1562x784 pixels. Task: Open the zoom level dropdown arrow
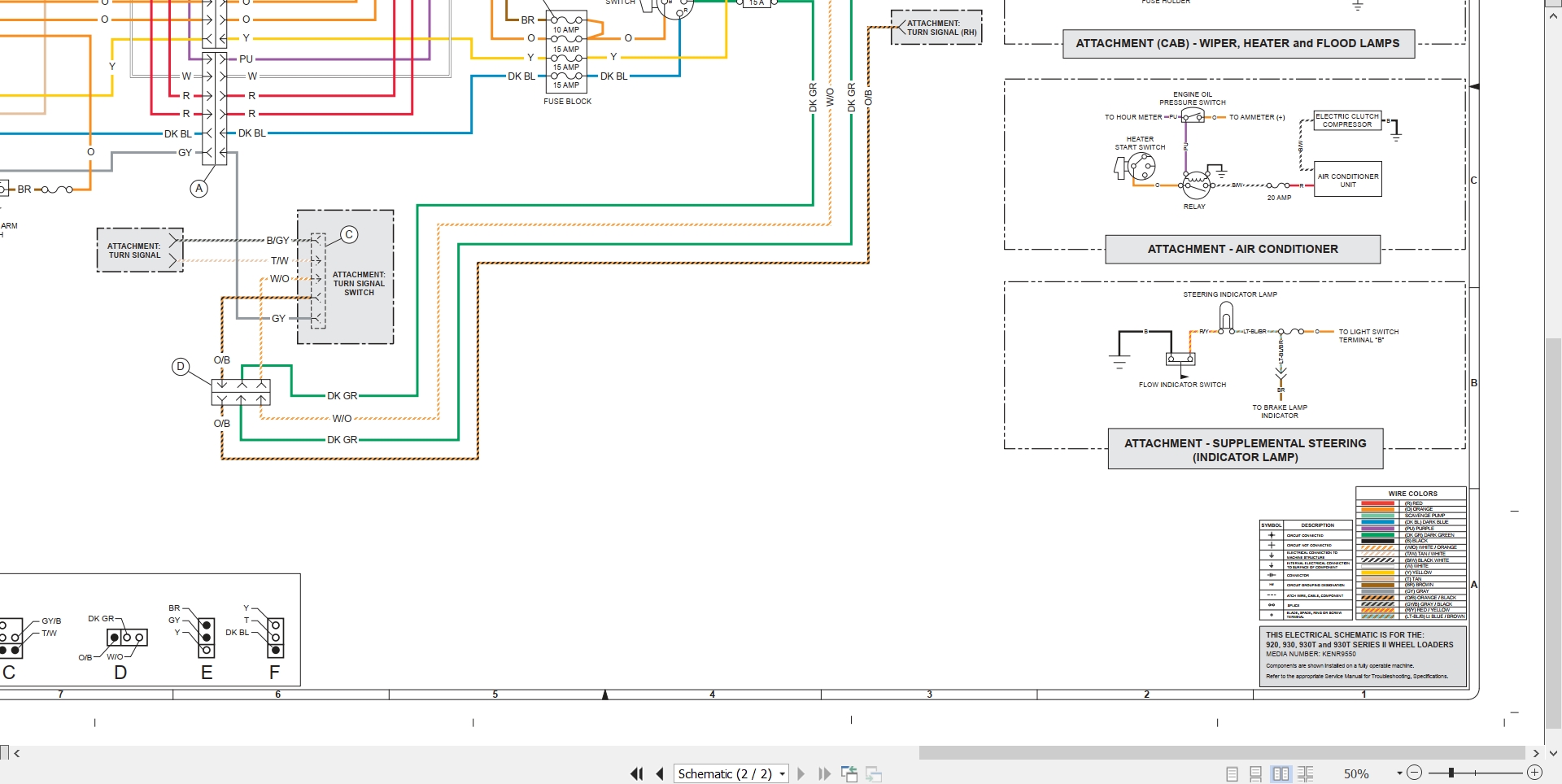click(x=1399, y=773)
